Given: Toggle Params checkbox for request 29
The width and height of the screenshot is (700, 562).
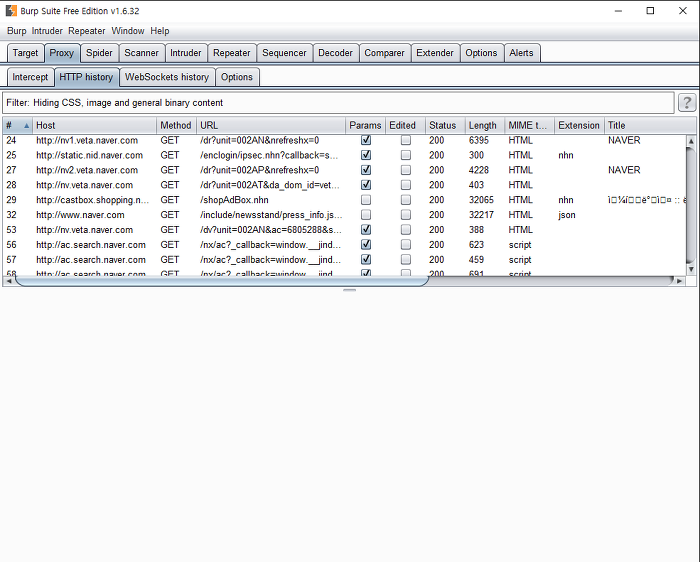Looking at the screenshot, I should pyautogui.click(x=366, y=200).
